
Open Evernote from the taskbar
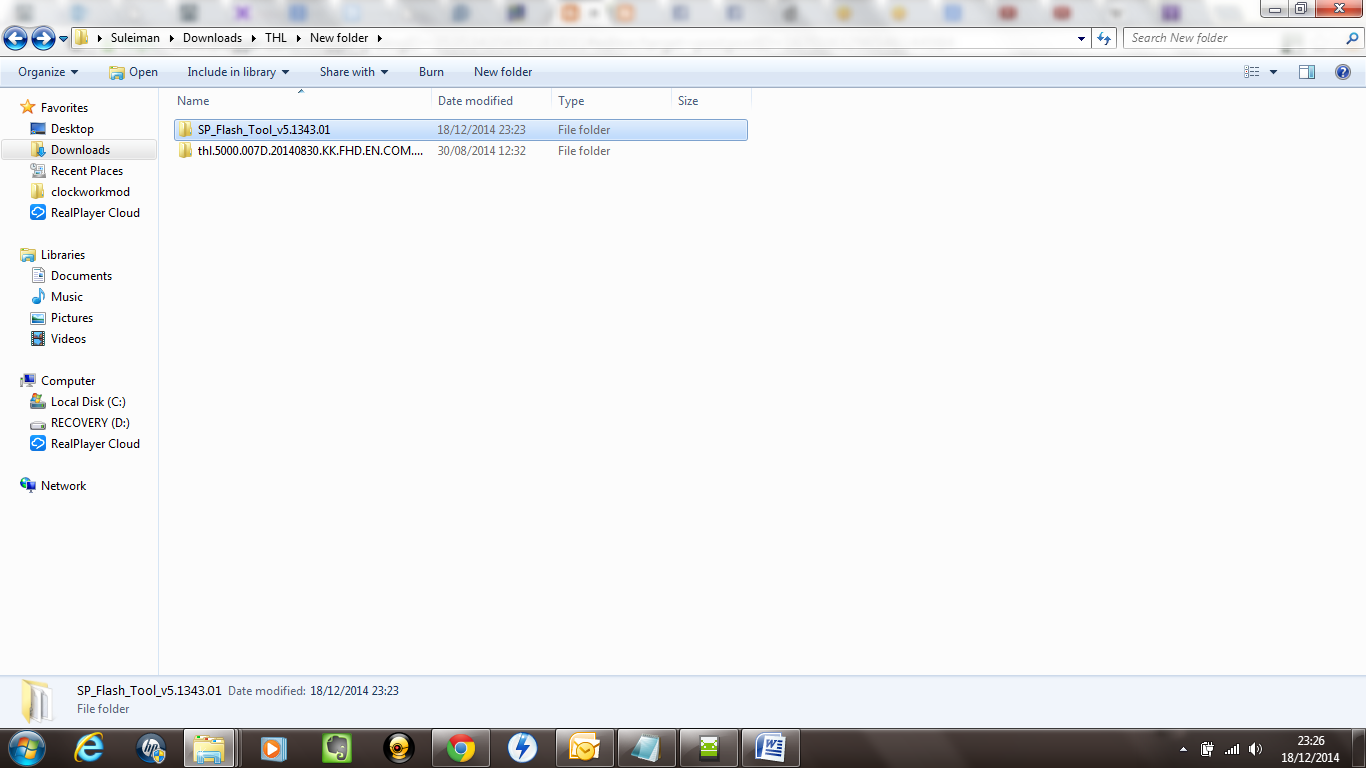337,748
